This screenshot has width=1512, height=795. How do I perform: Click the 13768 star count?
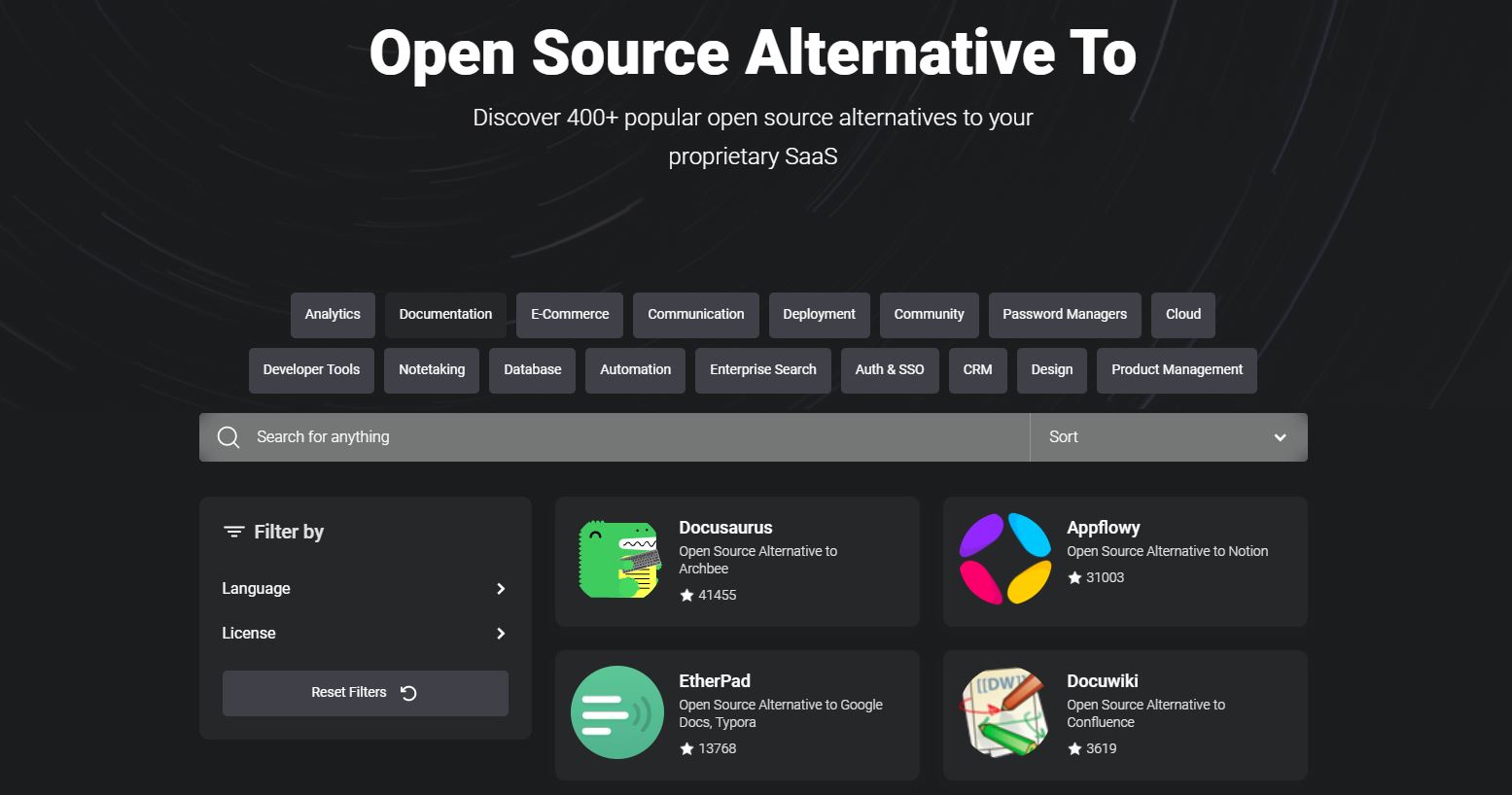click(718, 748)
